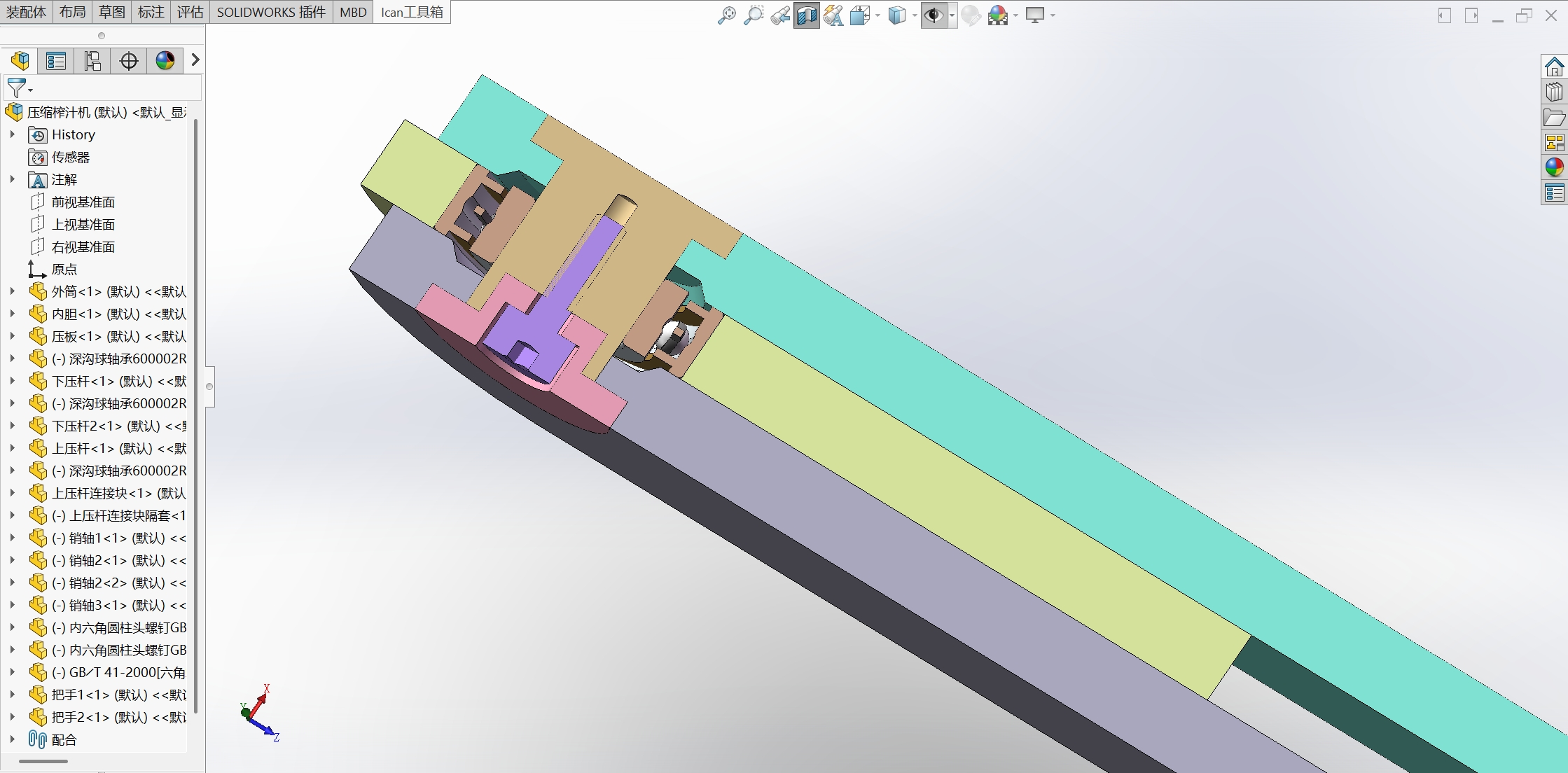This screenshot has height=773, width=1568.
Task: Switch to the ConfigurationManager tab
Action: [x=92, y=61]
